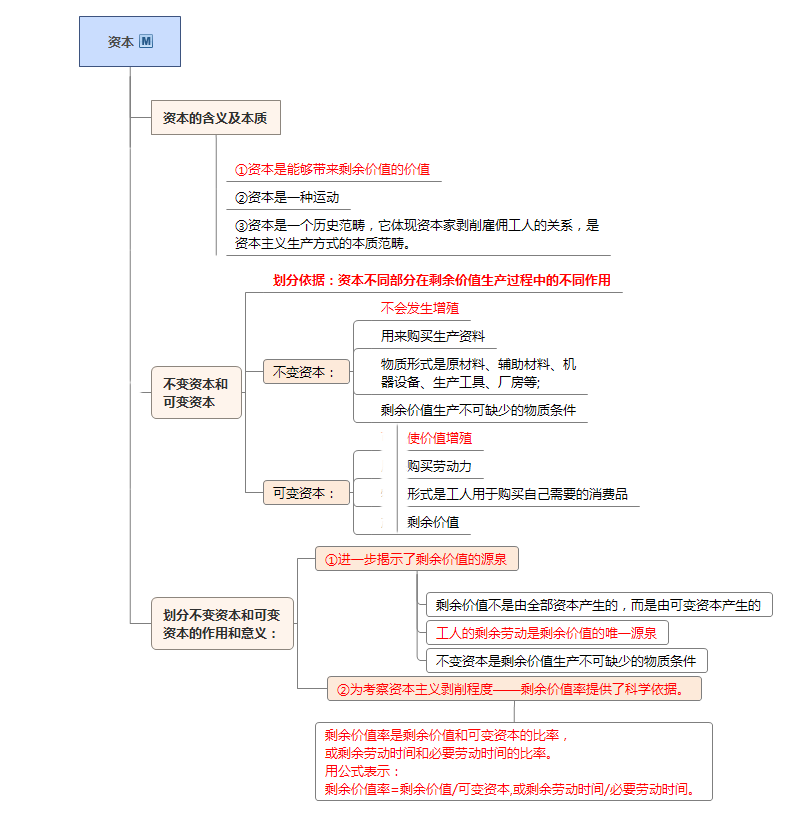Click the red subtopic ①资本是能够带来剩余价值的价值
This screenshot has width=789, height=817.
[332, 170]
